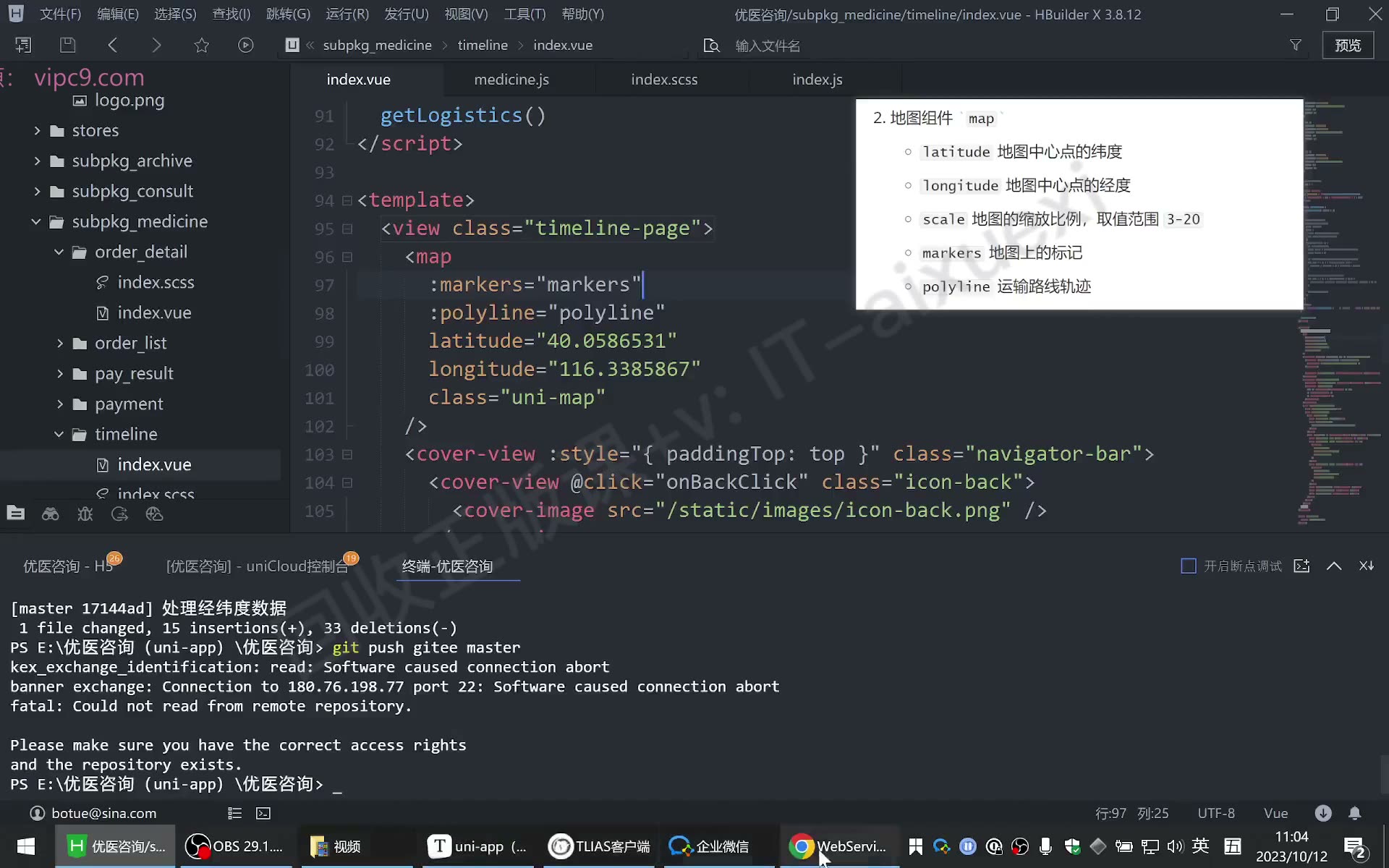This screenshot has height=868, width=1389.
Task: Click the run play icon in toolbar
Action: tap(246, 45)
